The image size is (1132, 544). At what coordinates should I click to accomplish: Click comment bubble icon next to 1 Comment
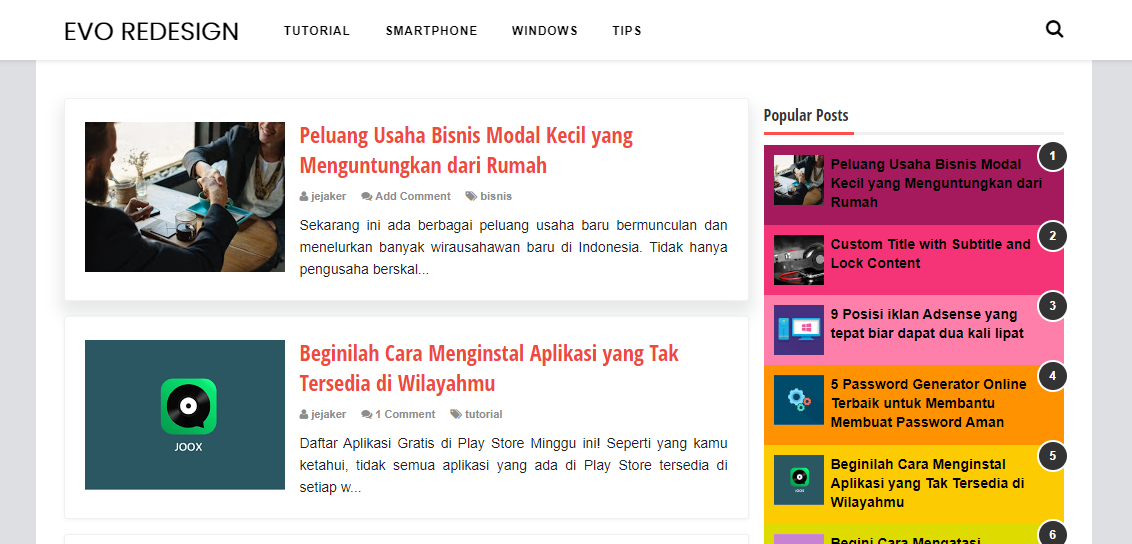367,414
